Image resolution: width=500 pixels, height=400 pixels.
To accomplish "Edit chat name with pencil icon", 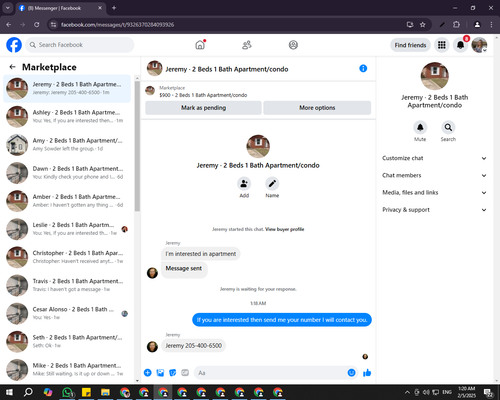I will coord(272,184).
